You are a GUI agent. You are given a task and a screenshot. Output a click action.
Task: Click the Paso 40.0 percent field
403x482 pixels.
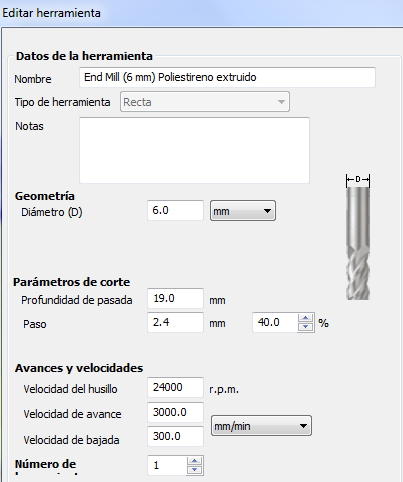275,322
